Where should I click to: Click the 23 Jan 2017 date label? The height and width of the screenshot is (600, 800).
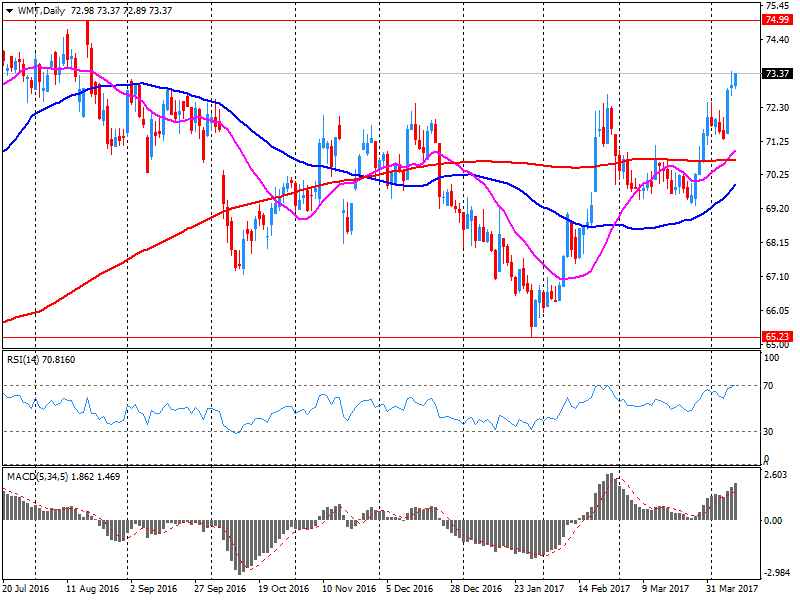click(539, 588)
